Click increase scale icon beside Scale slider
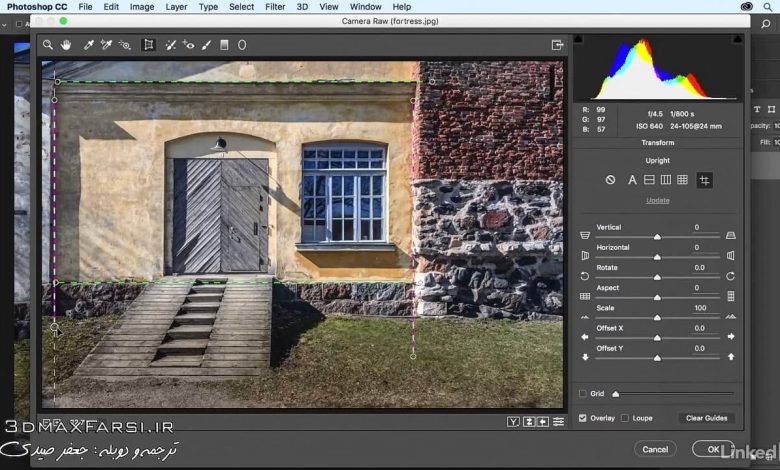 (x=730, y=316)
